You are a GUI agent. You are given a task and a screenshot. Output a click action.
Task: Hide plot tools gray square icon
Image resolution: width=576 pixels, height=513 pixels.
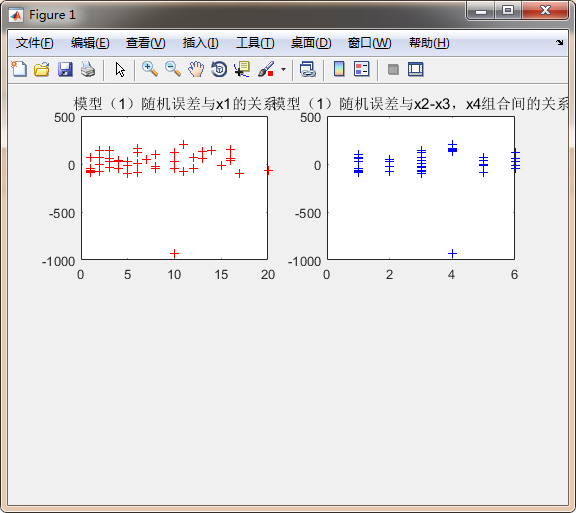(393, 69)
